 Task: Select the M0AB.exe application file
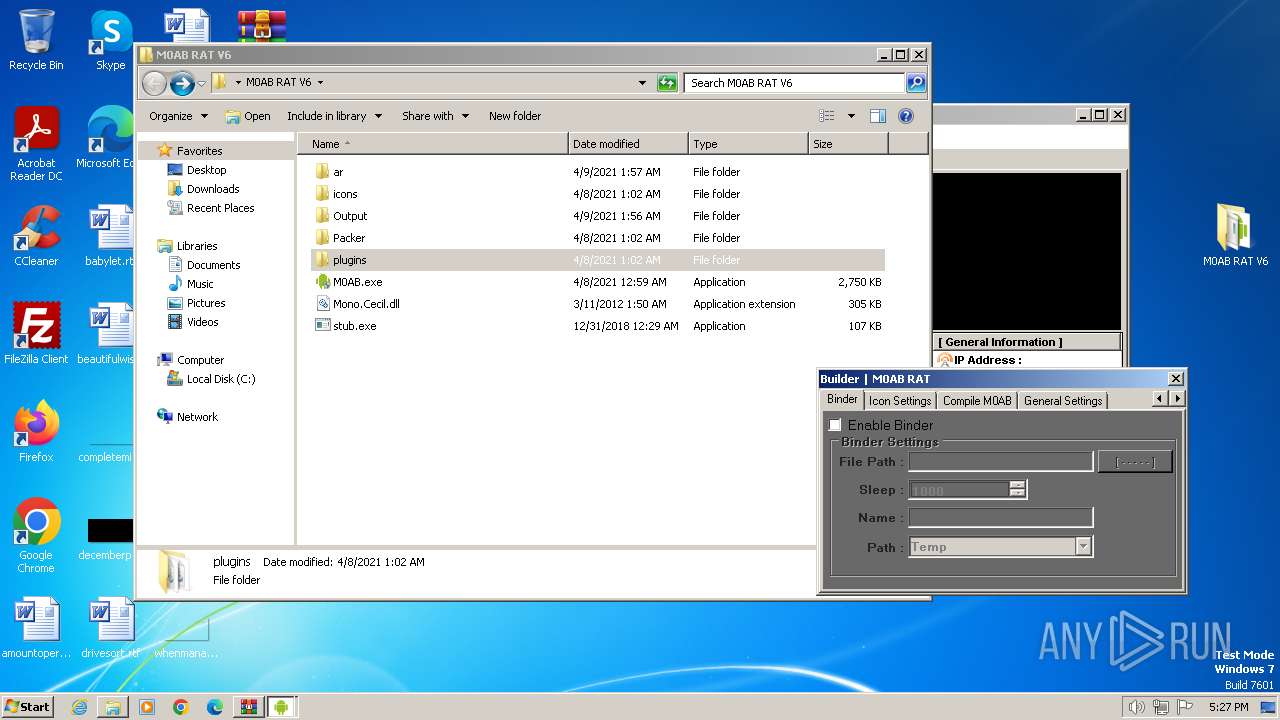tap(357, 282)
